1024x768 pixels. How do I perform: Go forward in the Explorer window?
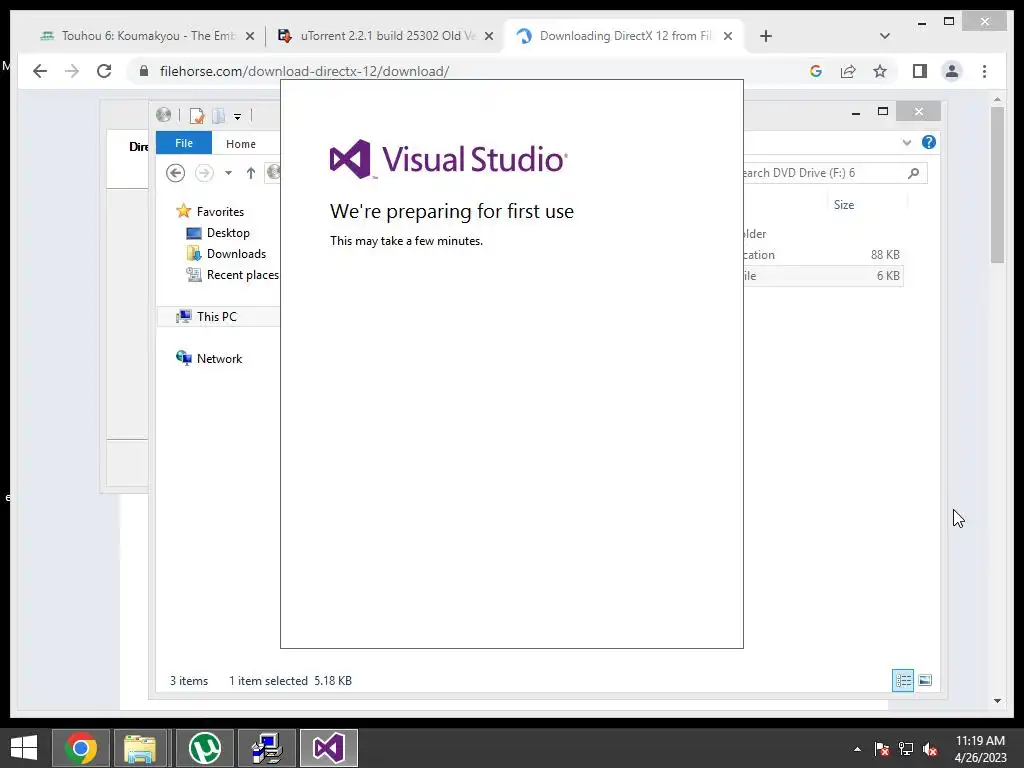(x=204, y=173)
